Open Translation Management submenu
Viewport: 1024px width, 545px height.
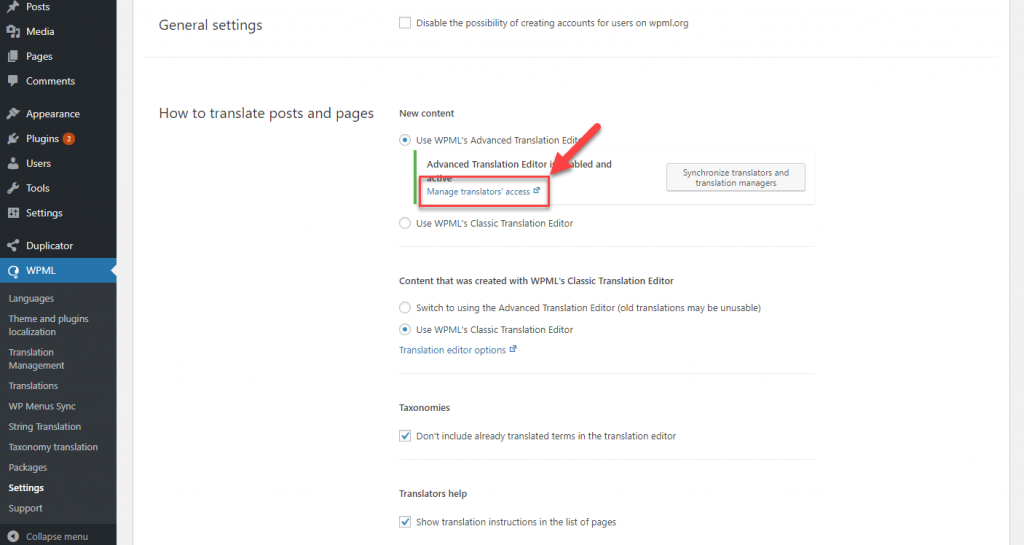click(37, 358)
